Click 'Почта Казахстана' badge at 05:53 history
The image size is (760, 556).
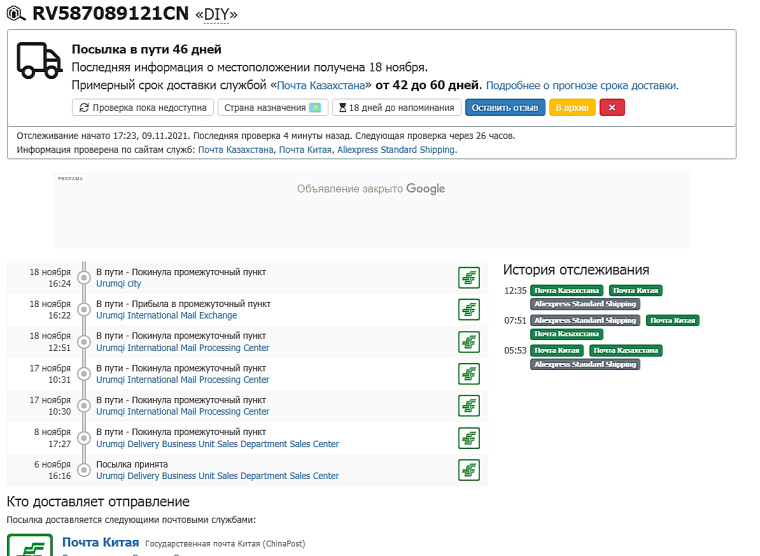click(626, 350)
